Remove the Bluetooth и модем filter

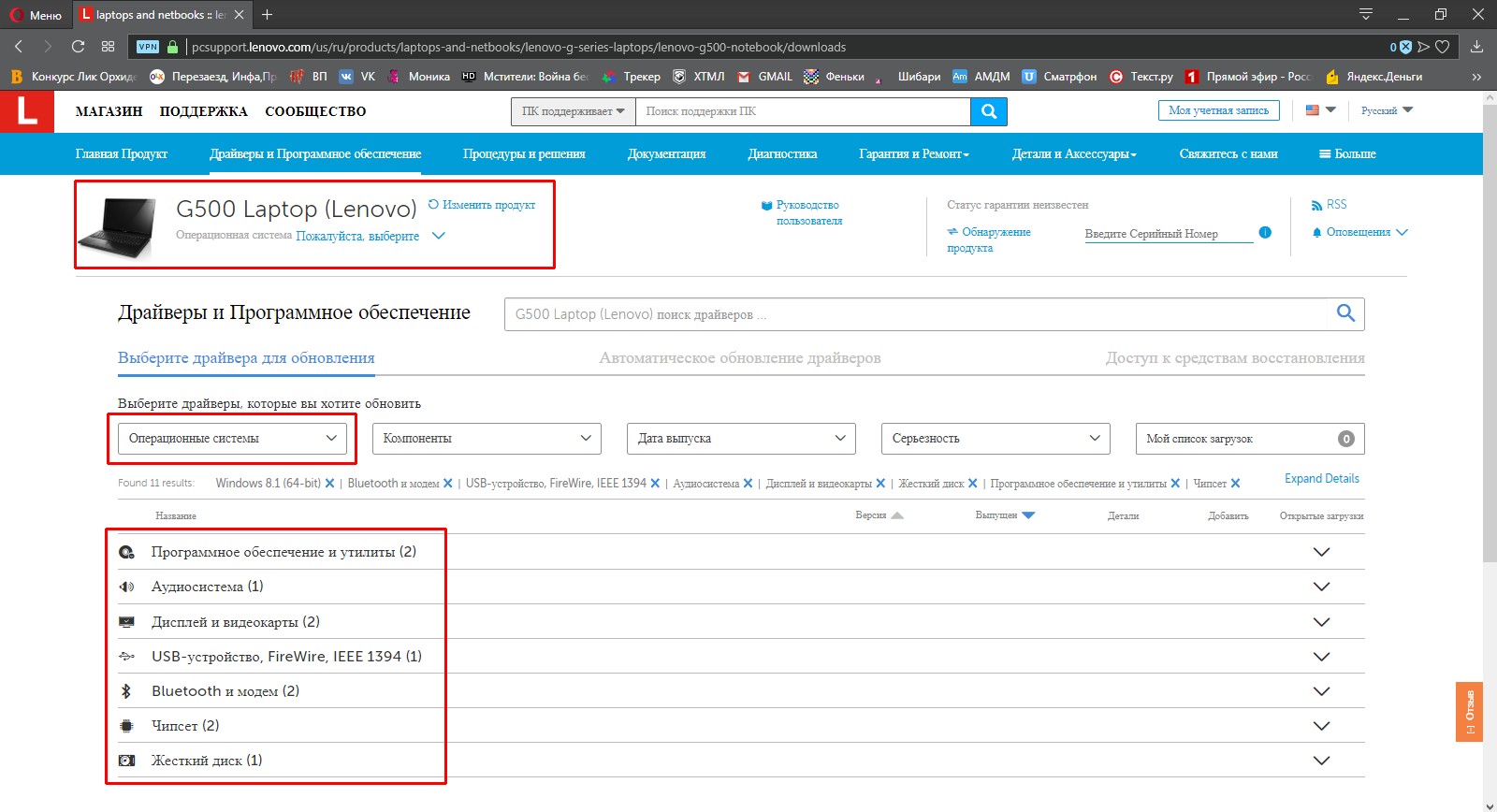(447, 484)
